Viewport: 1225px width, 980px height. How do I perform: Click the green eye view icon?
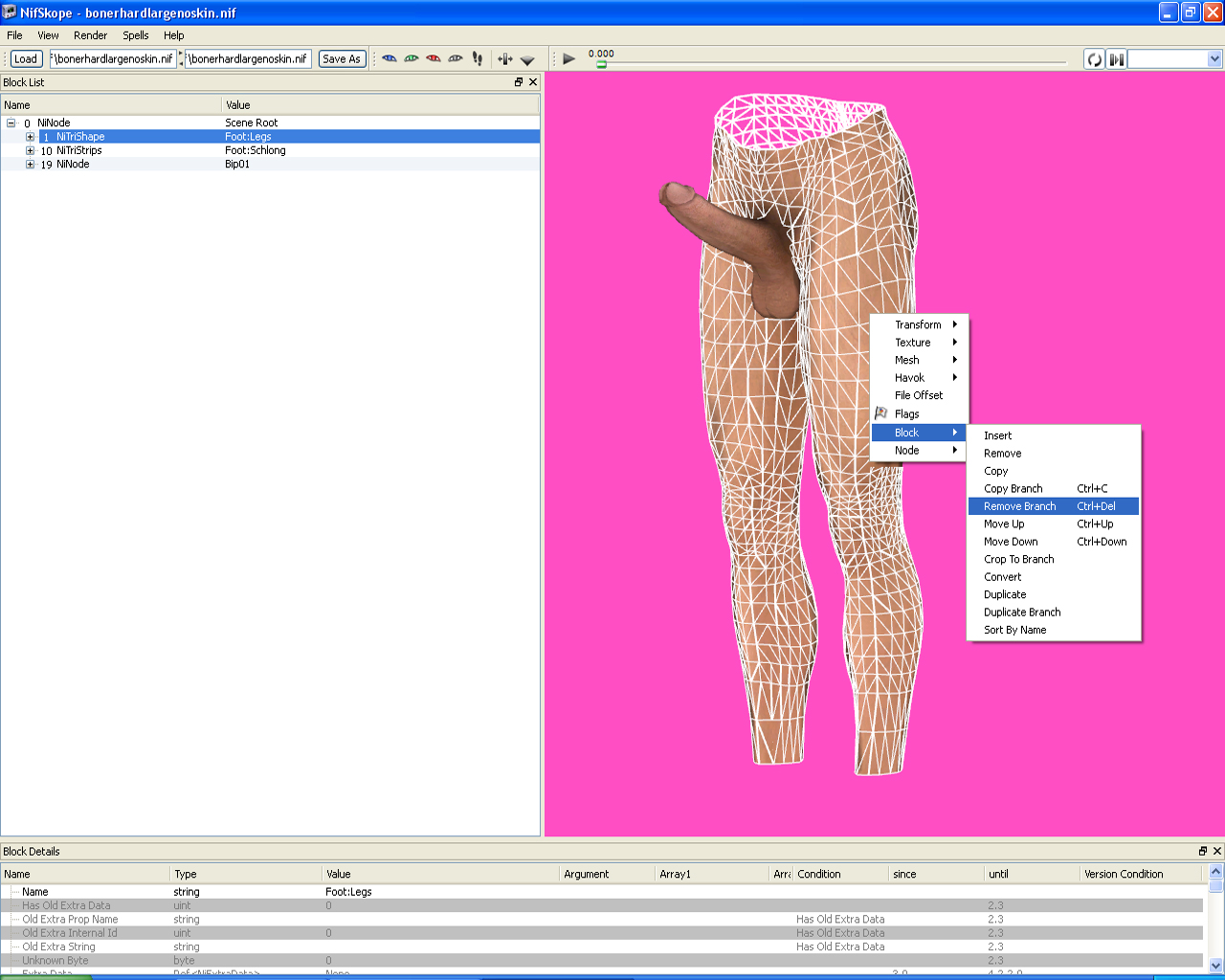point(412,58)
